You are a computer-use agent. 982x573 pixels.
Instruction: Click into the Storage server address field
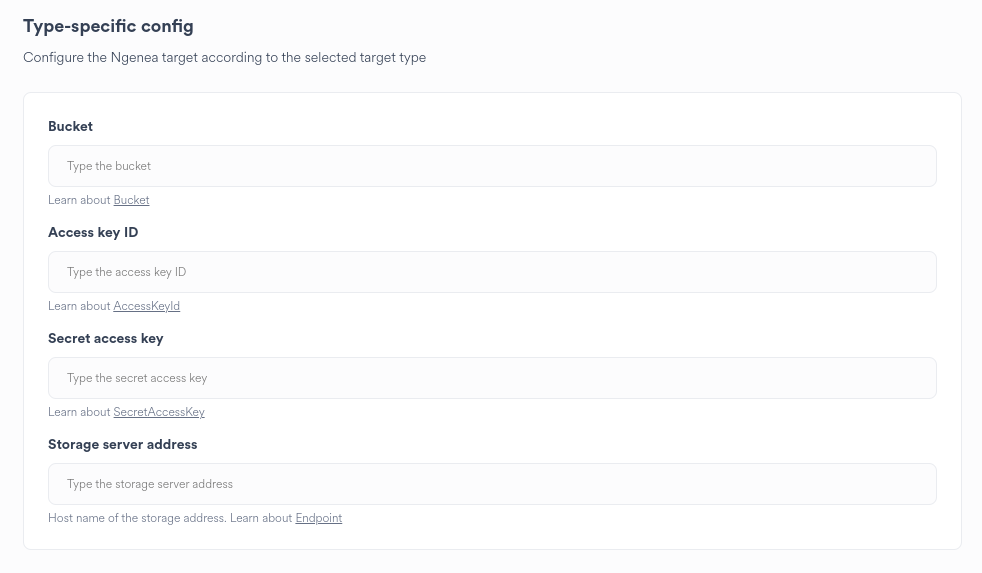coord(492,484)
